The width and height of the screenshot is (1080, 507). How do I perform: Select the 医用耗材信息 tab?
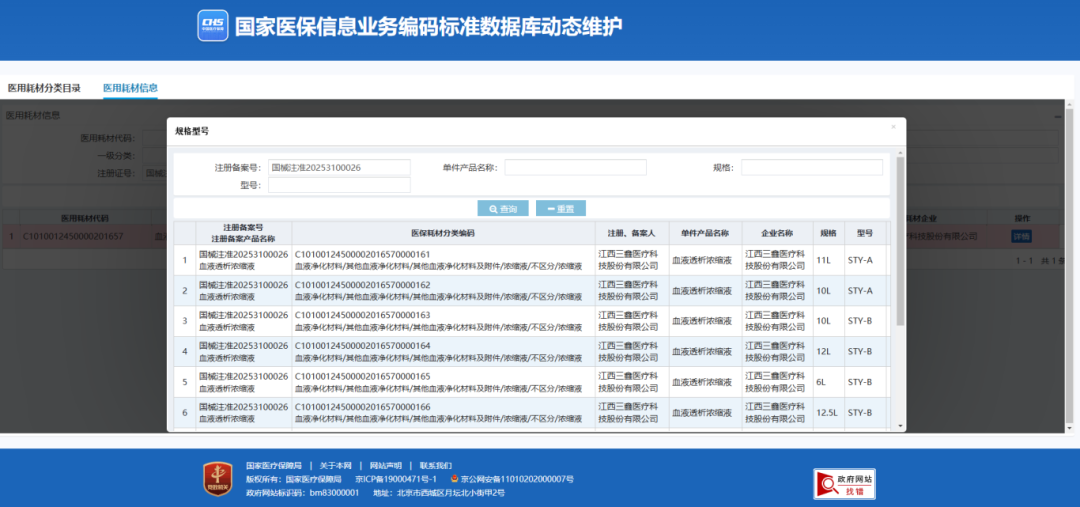(x=130, y=87)
